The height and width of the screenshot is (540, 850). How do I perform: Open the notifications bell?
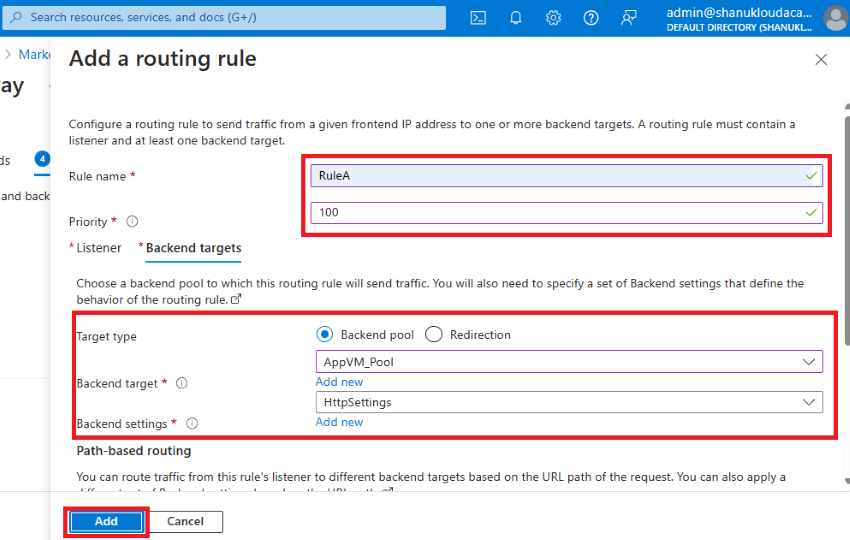click(516, 18)
